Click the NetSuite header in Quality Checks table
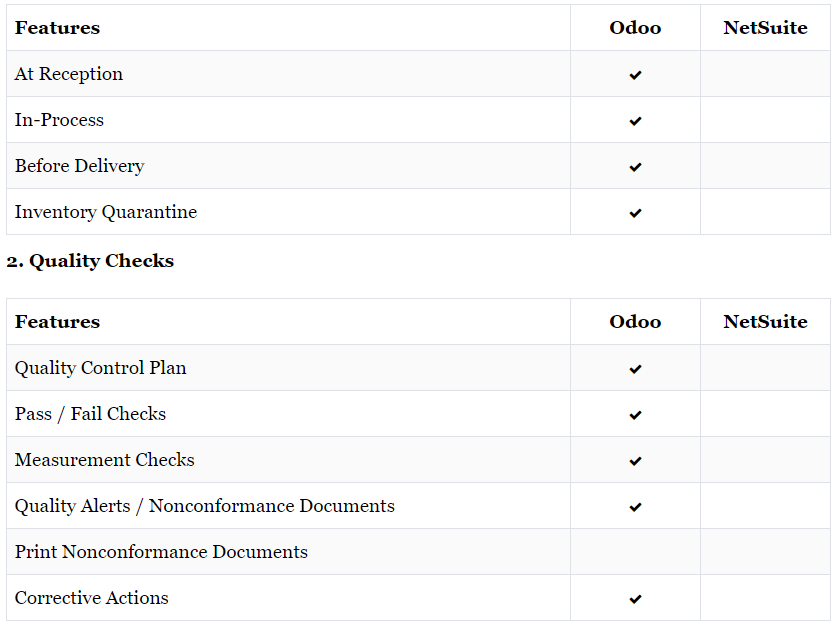 tap(765, 322)
